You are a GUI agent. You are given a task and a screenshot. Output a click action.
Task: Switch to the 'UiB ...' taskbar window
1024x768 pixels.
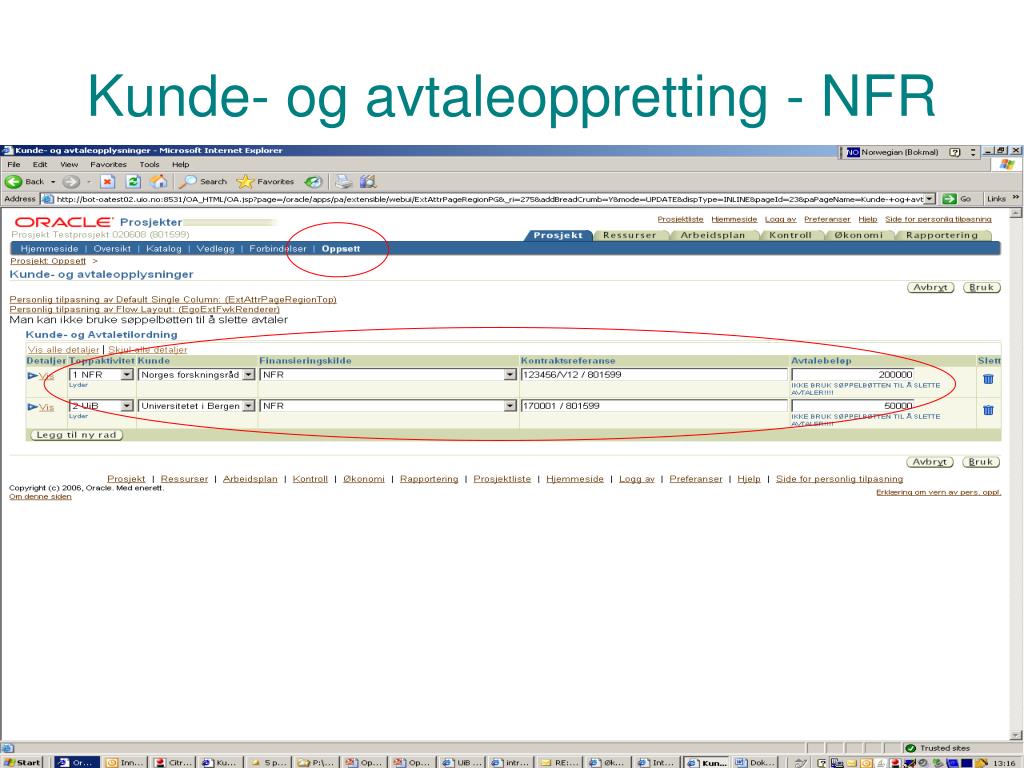pos(463,762)
